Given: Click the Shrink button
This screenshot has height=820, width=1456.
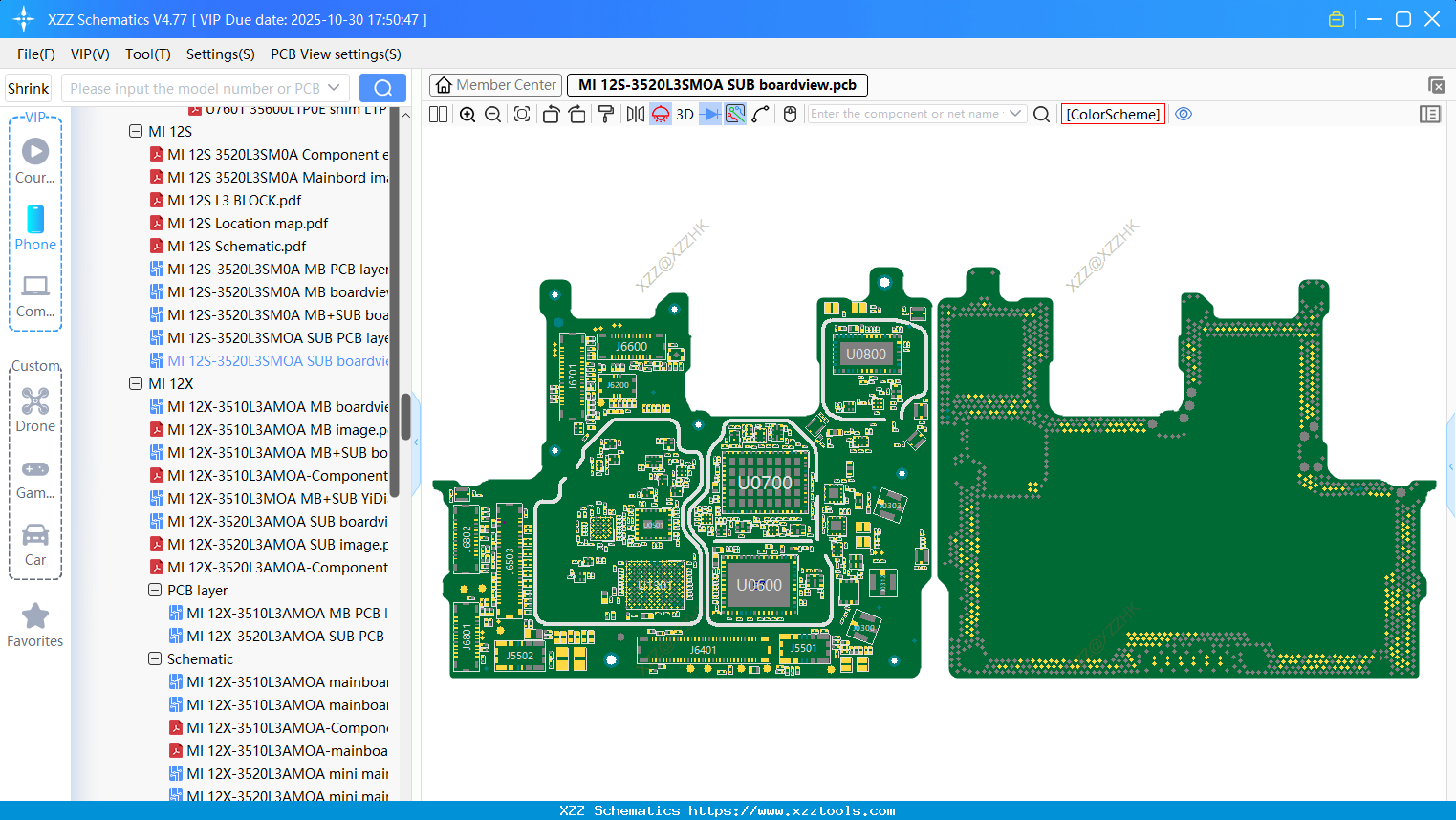Looking at the screenshot, I should [28, 87].
